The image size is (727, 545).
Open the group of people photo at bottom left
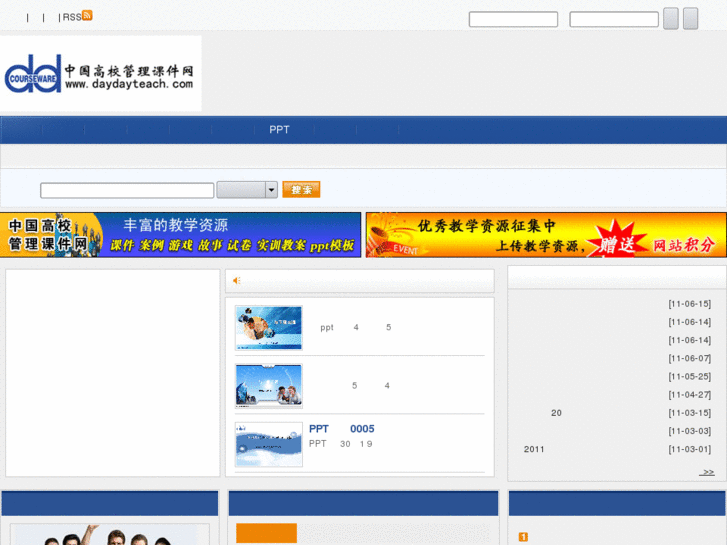110,535
